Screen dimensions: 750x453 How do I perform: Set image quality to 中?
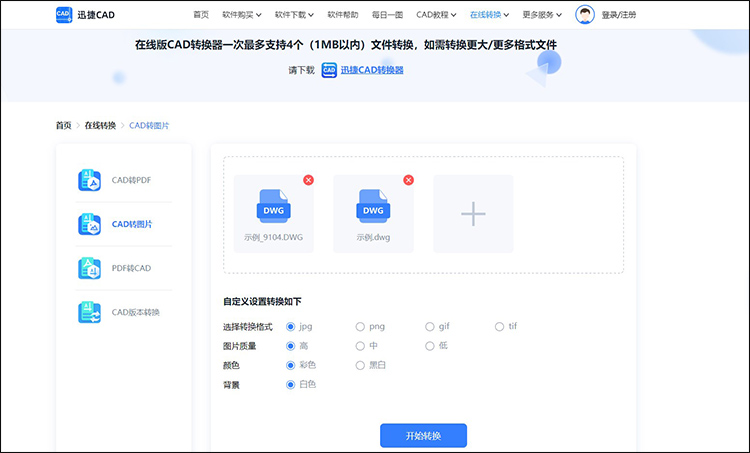(x=360, y=346)
